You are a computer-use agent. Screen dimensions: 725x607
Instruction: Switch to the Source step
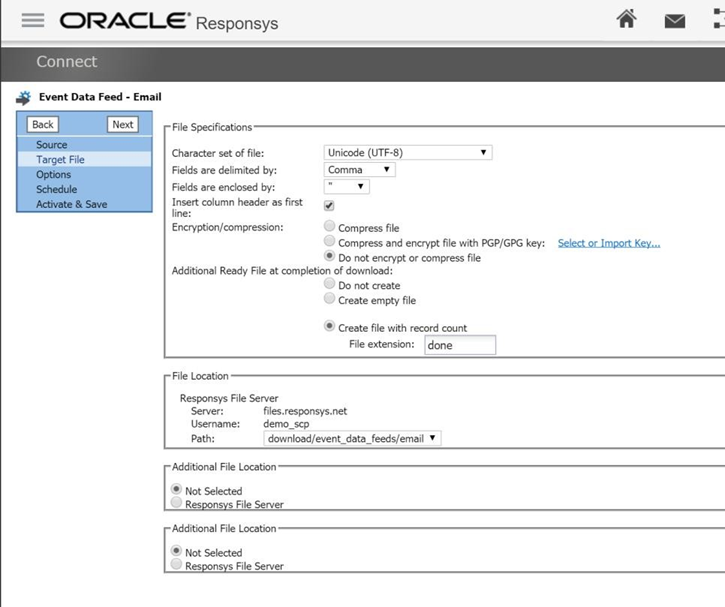(x=52, y=145)
